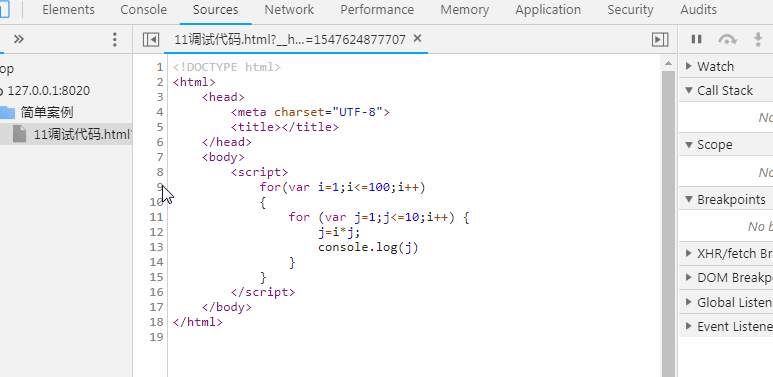Screen dimensions: 773x377
Task: Set breakpoint on line 13 gutter
Action: click(x=156, y=247)
